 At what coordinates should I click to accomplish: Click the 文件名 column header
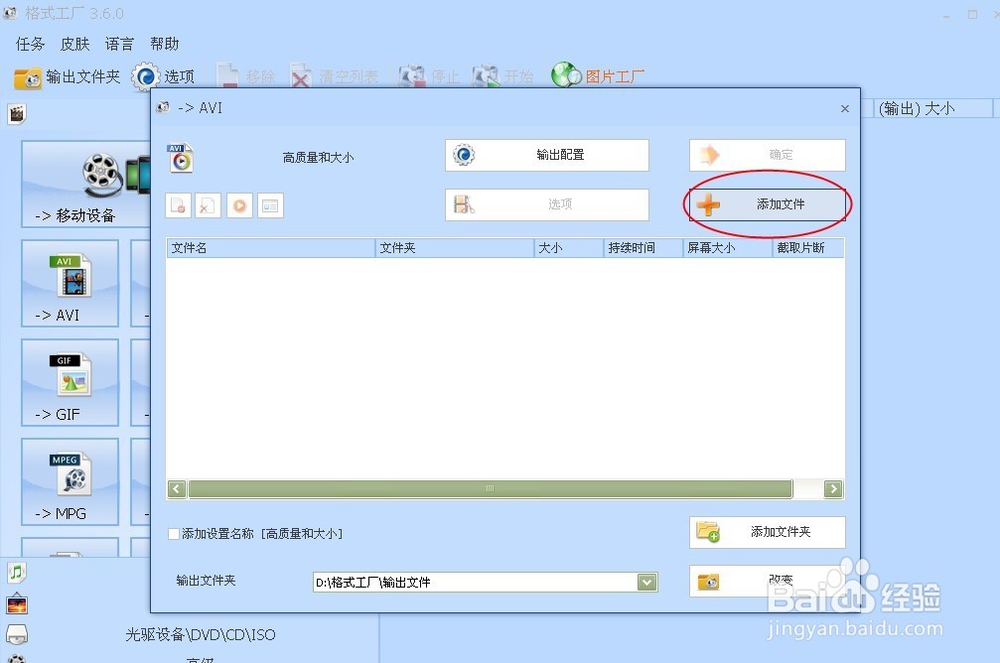(270, 247)
